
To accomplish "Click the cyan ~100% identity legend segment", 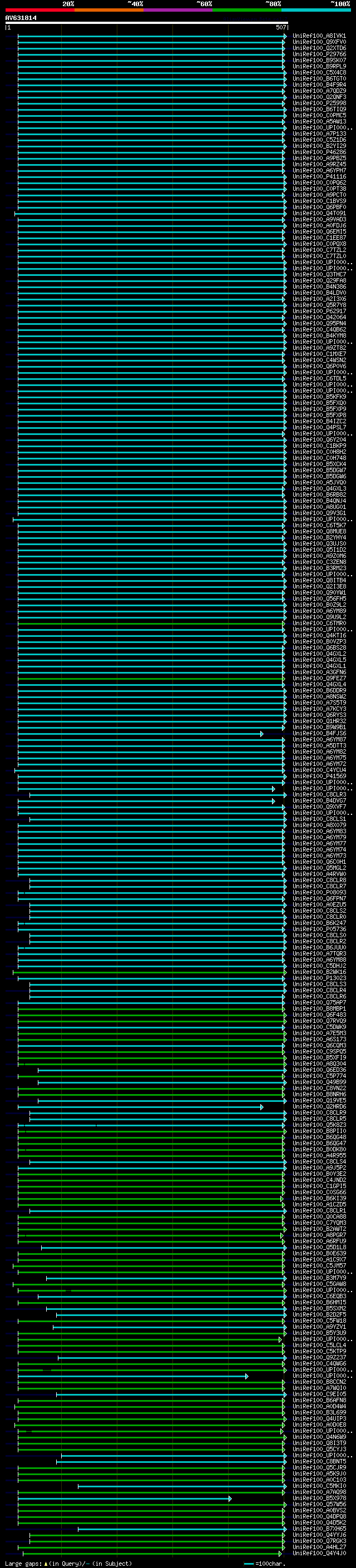I will 316,10.
